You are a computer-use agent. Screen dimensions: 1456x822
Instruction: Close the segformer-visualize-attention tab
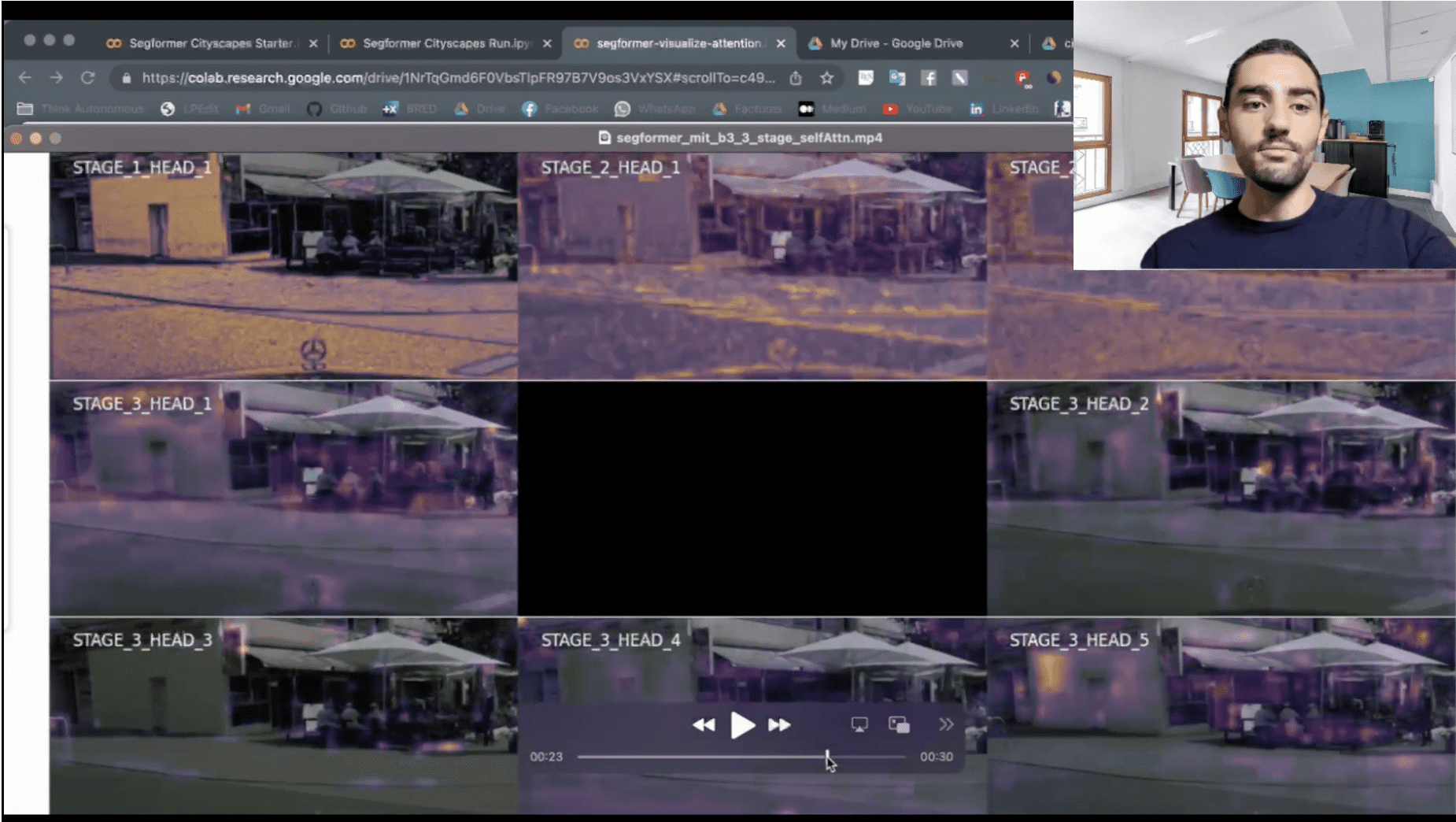781,43
